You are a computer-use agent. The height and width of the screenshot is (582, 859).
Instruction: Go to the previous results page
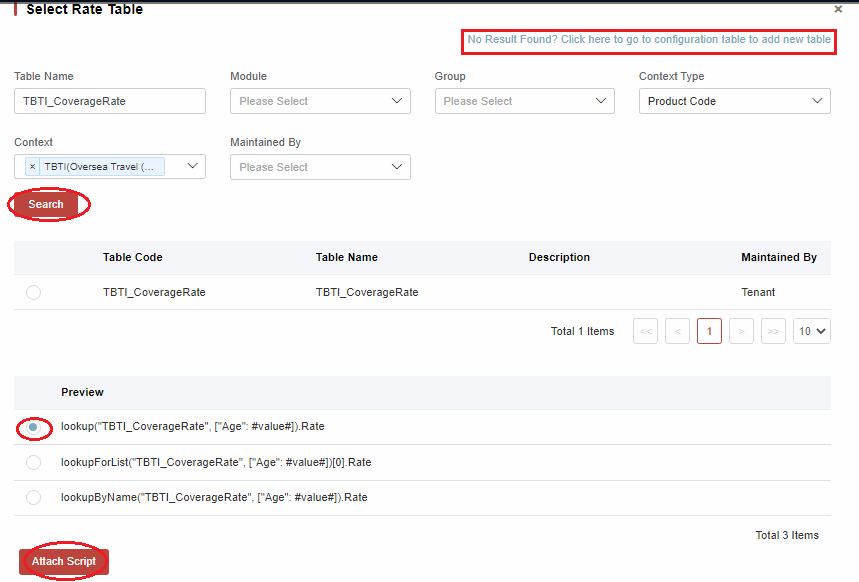[x=677, y=331]
